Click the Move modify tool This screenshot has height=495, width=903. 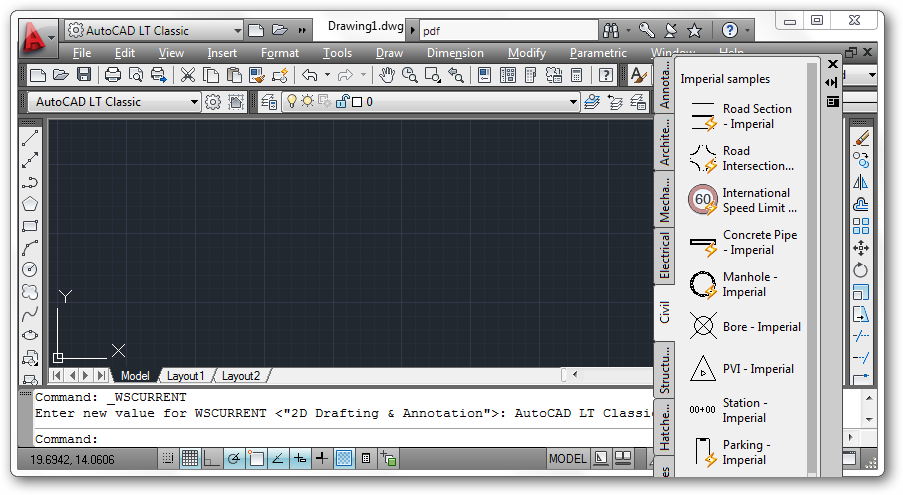861,248
